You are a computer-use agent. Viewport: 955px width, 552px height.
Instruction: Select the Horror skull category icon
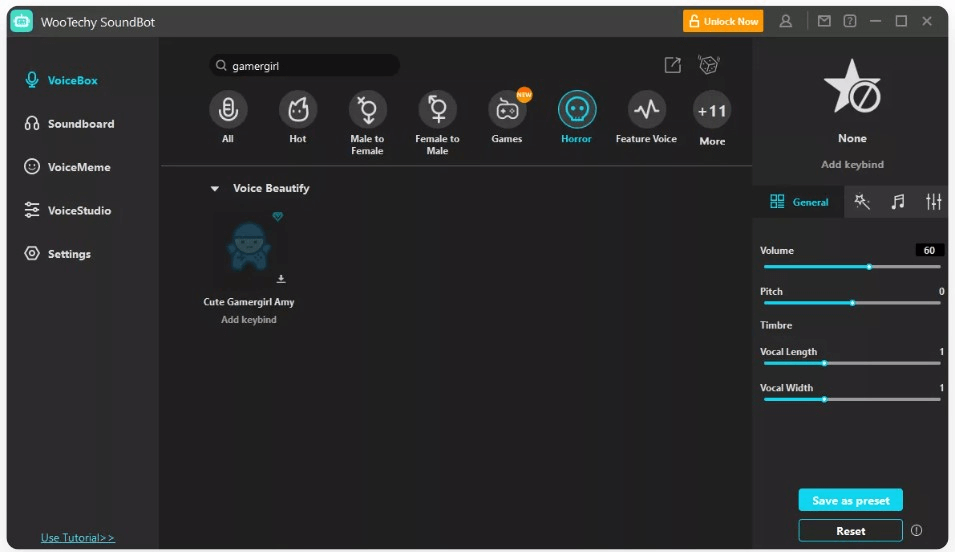coord(576,109)
